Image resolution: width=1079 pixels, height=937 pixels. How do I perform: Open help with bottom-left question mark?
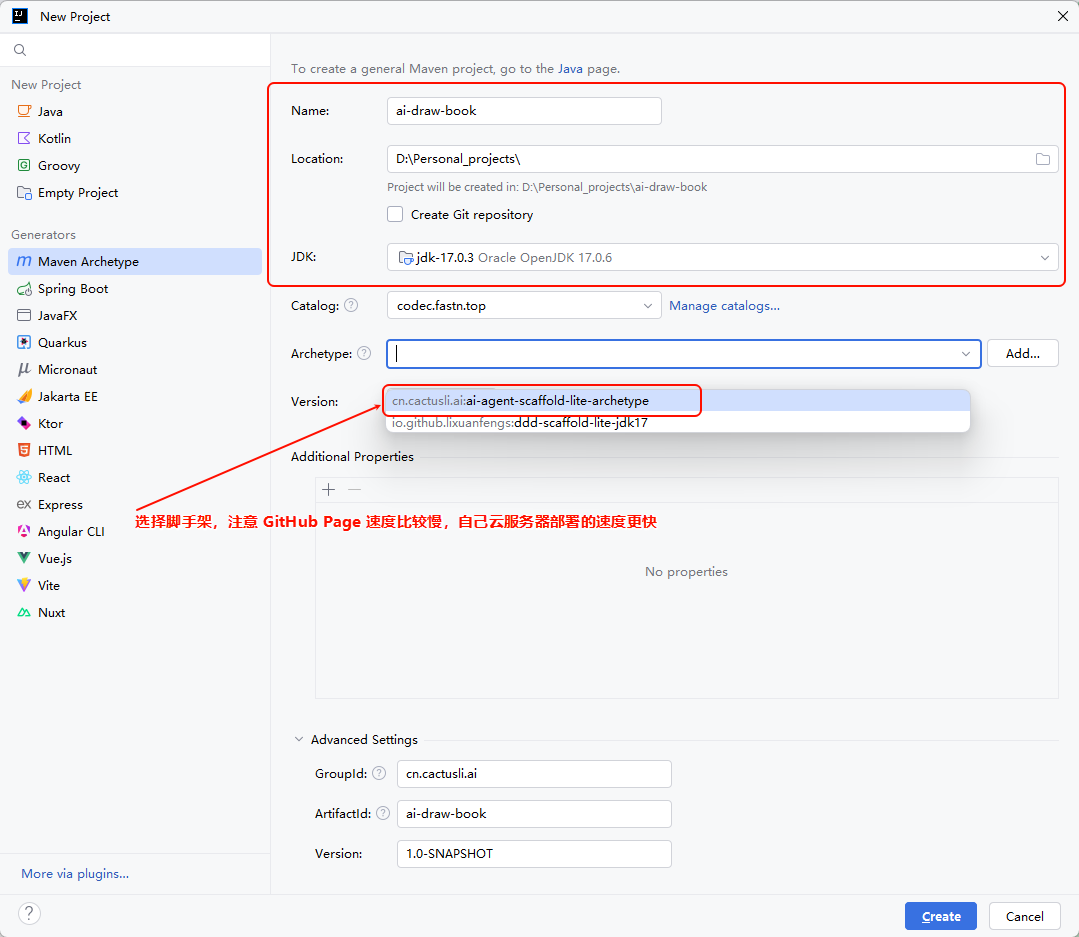(x=29, y=914)
